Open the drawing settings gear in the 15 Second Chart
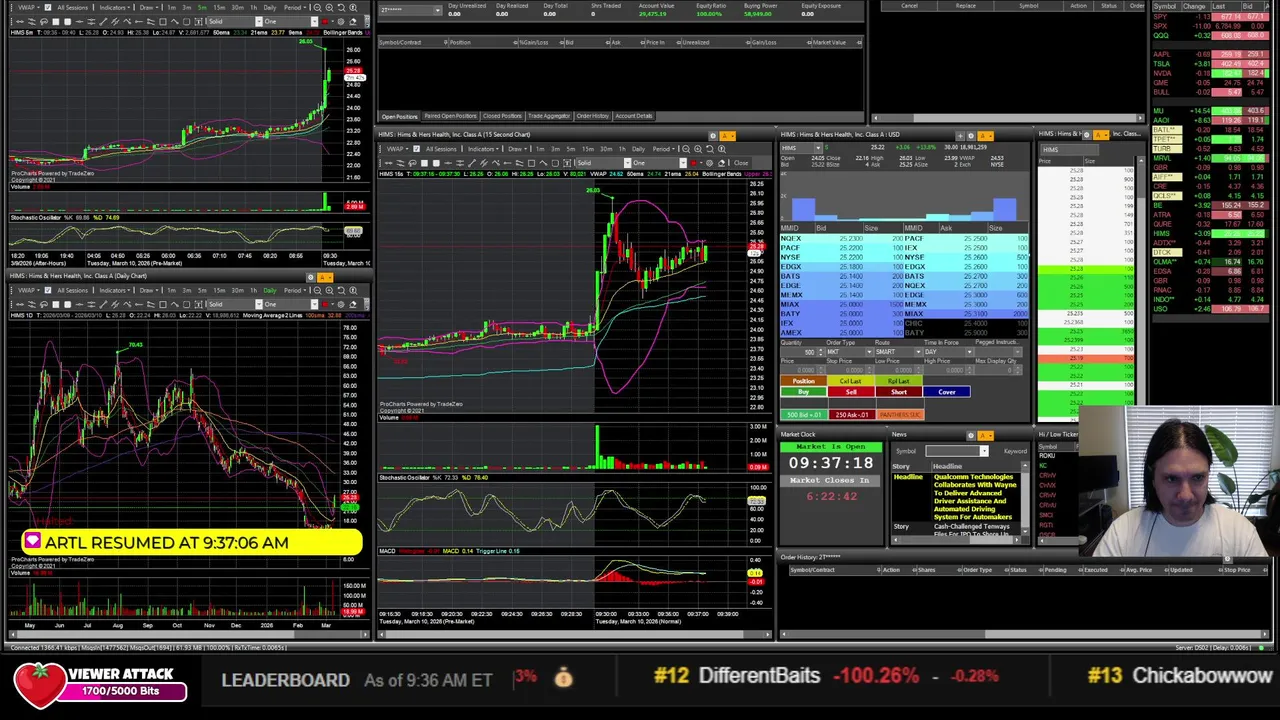 709,163
